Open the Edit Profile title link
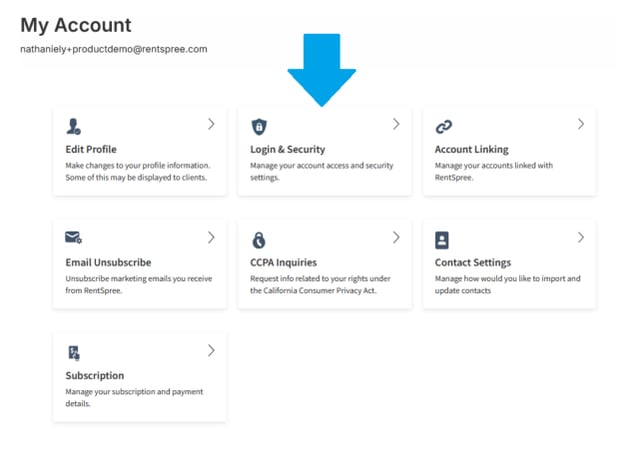637x469 pixels. [91, 149]
